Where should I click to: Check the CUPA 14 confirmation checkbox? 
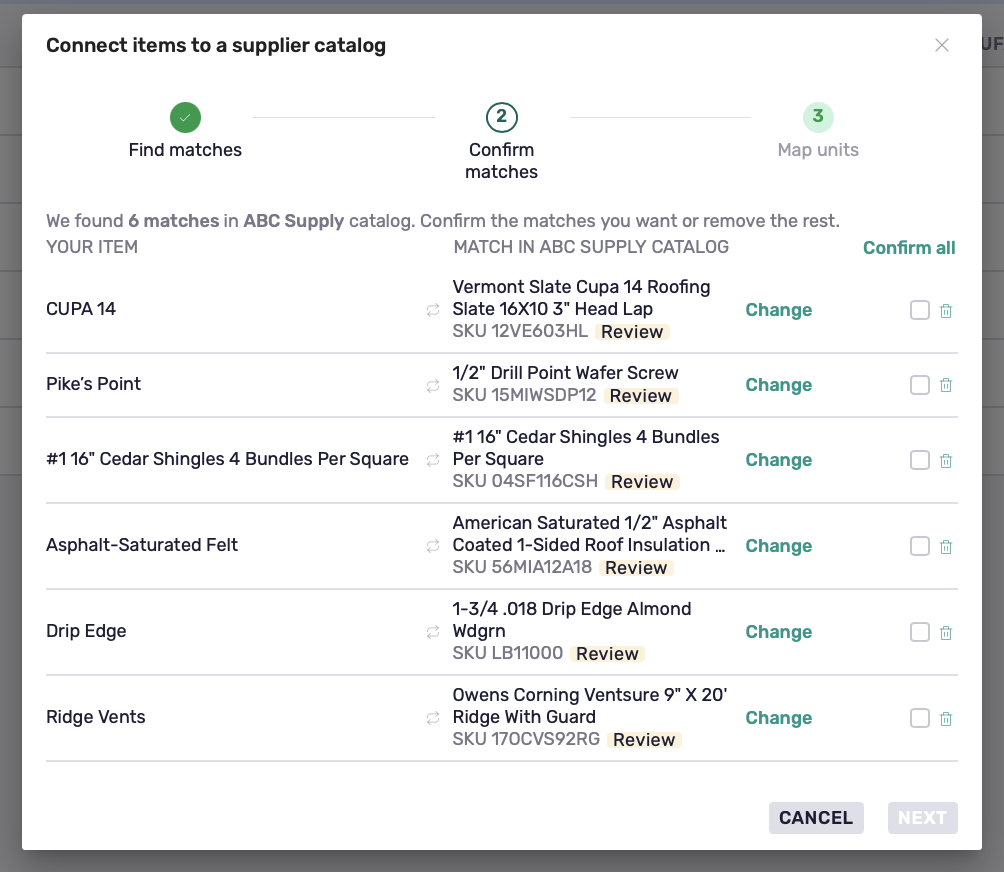click(x=919, y=310)
